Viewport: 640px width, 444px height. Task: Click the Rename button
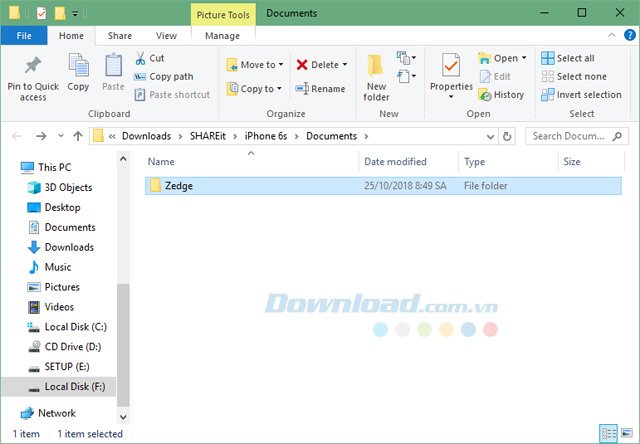(320, 89)
